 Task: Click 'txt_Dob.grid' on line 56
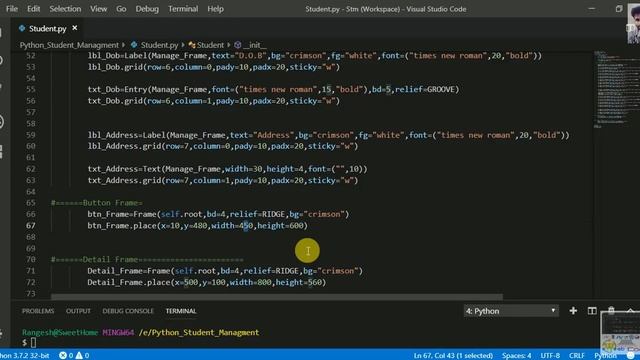(x=115, y=101)
